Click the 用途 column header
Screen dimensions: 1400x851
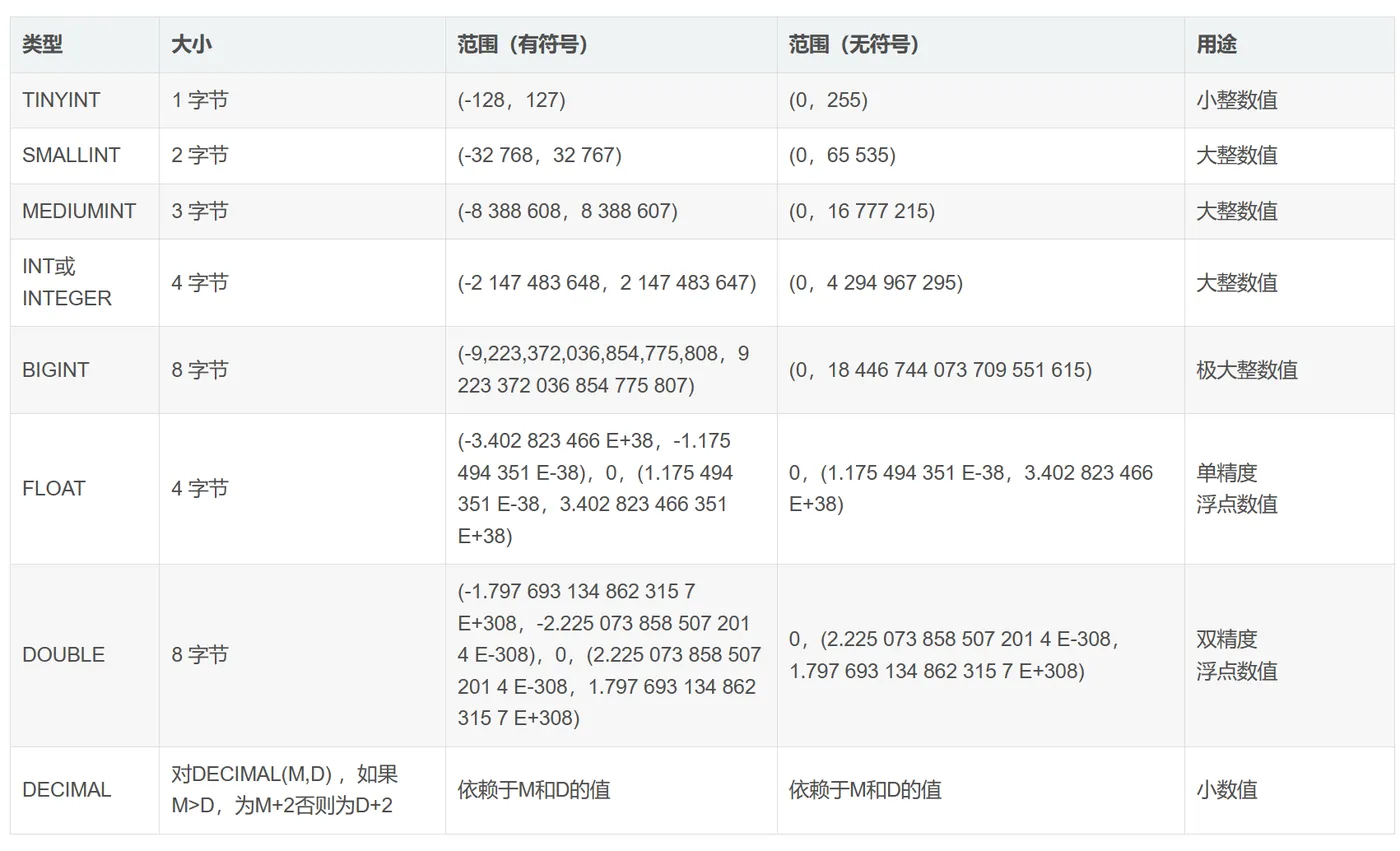pos(1216,45)
